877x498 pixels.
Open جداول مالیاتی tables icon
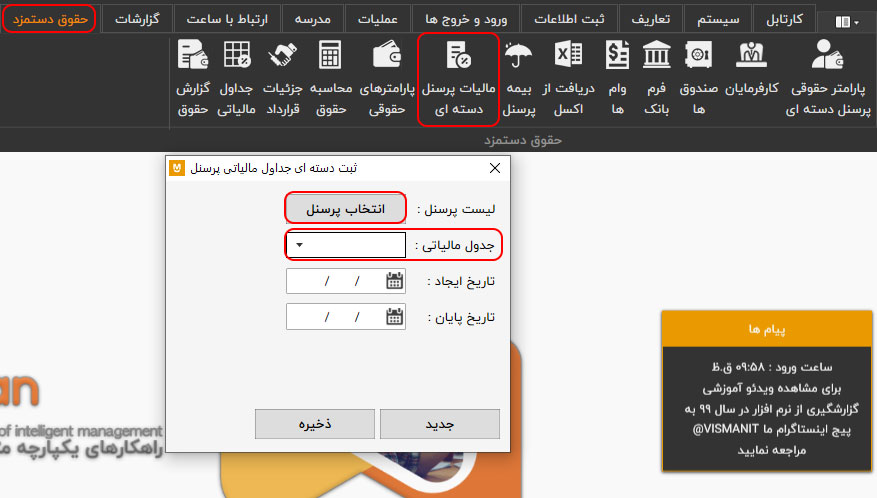click(236, 77)
